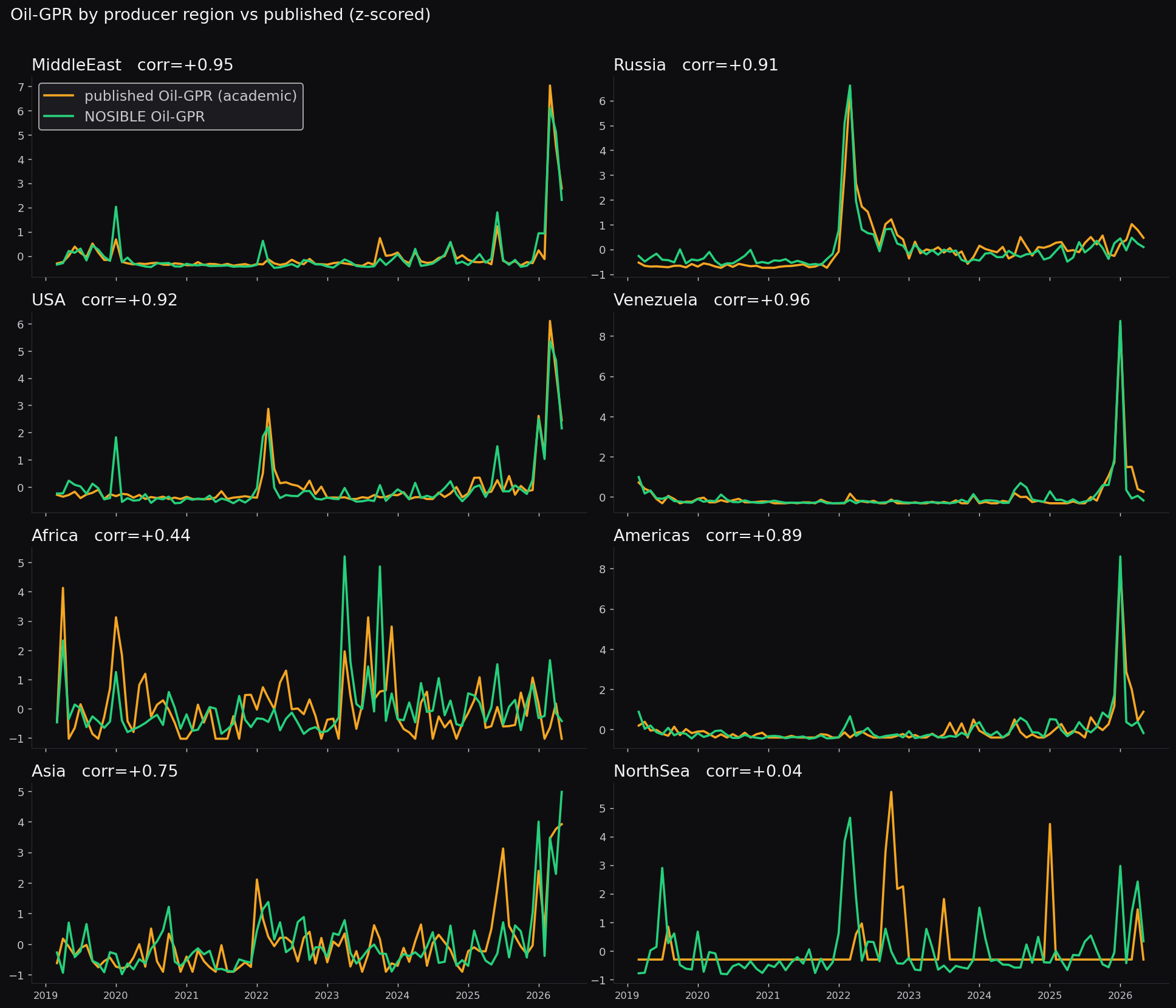The image size is (1176, 1008).
Task: Click the 2020 tick label under the NorthSea panel
Action: pyautogui.click(x=697, y=995)
